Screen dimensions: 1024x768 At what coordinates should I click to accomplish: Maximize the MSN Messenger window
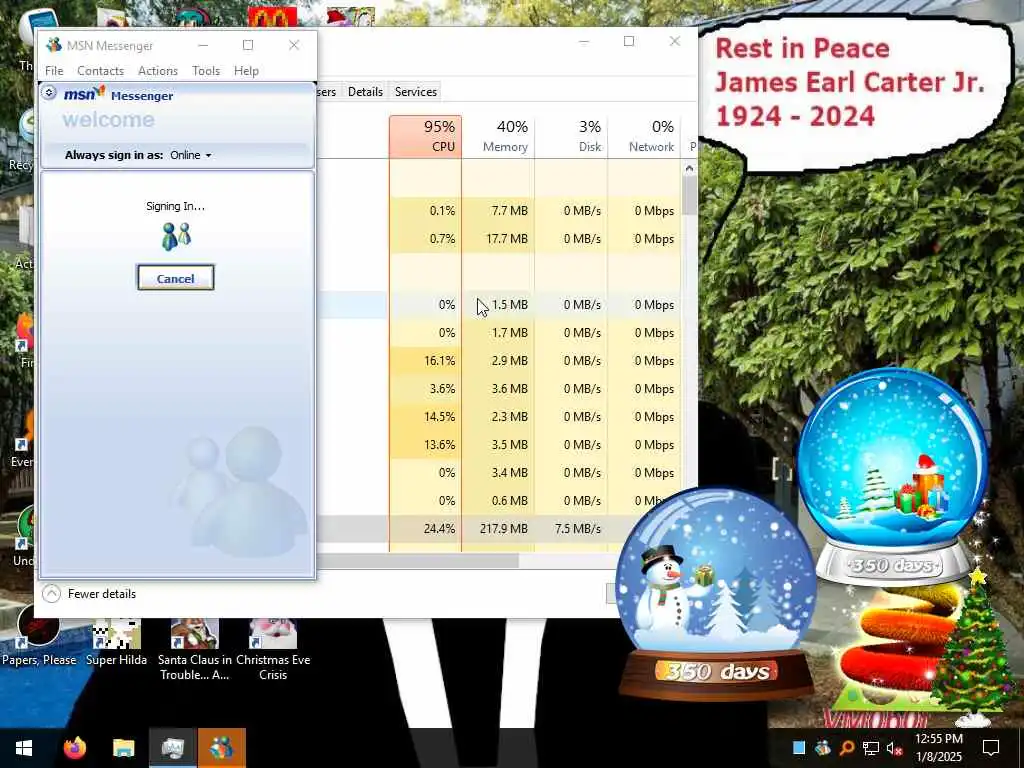(248, 45)
